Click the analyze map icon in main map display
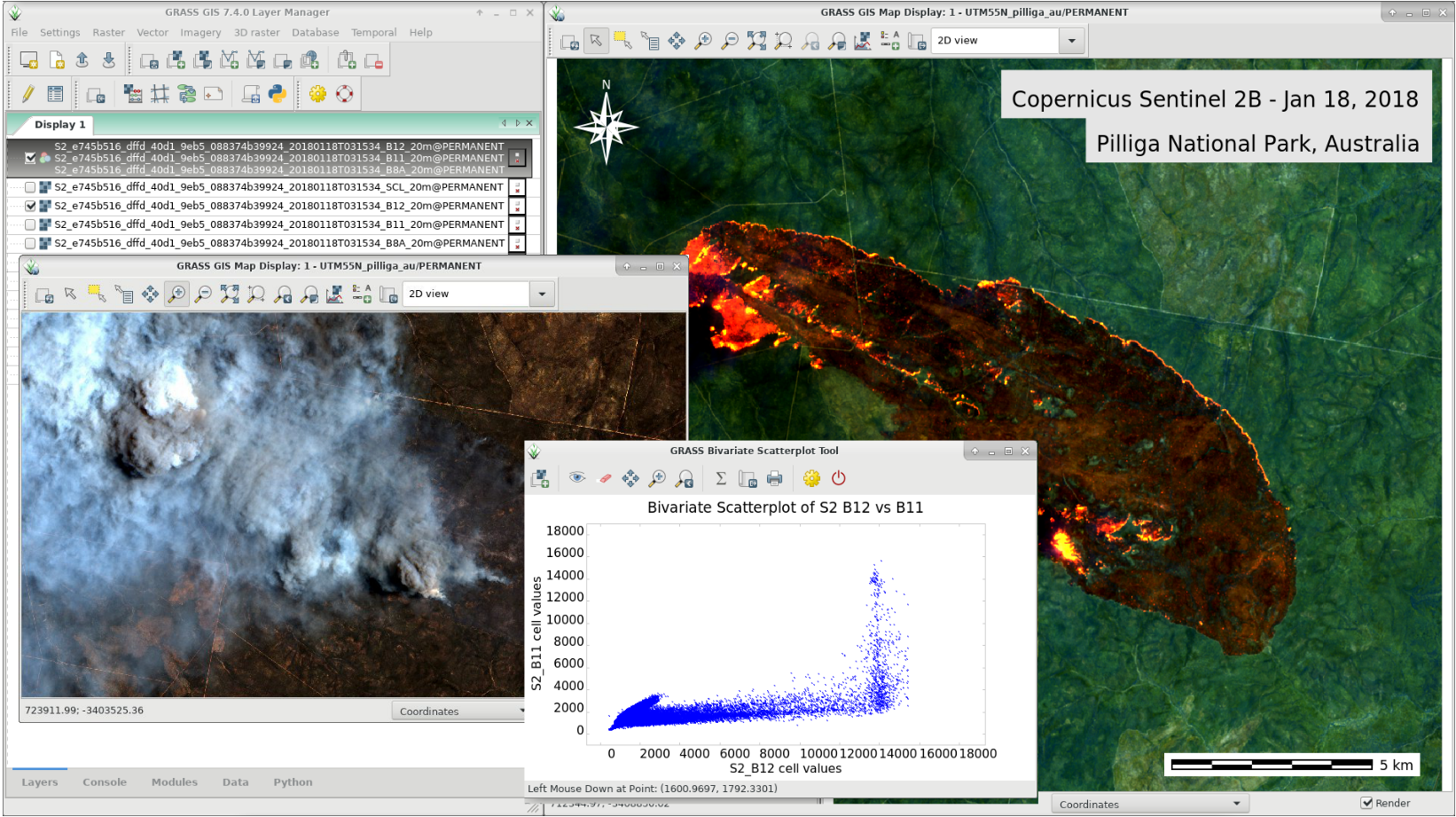This screenshot has width=1456, height=817. coord(862,41)
